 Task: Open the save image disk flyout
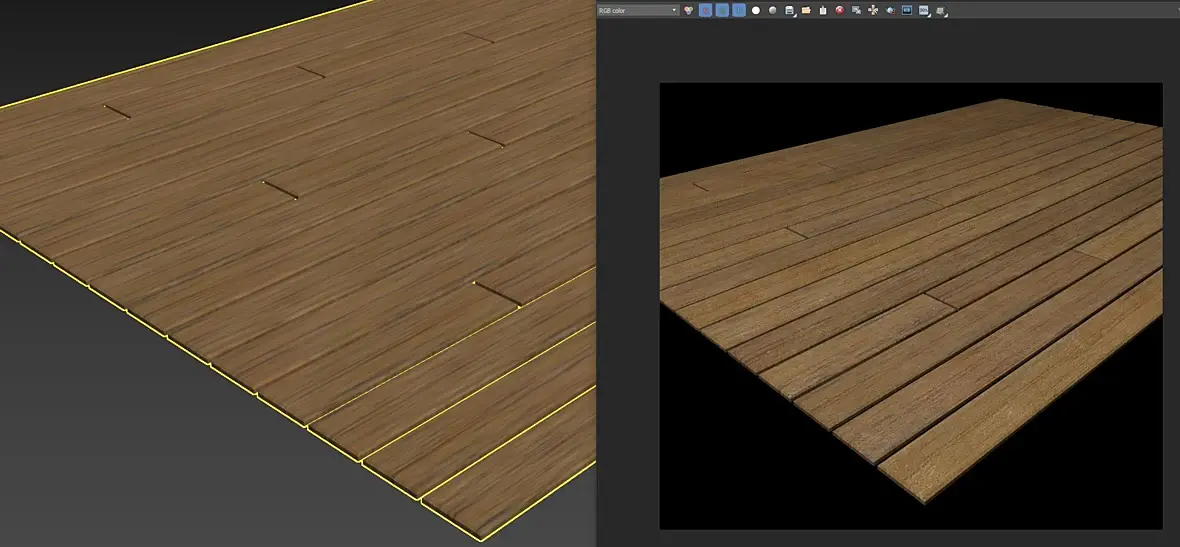[x=789, y=10]
